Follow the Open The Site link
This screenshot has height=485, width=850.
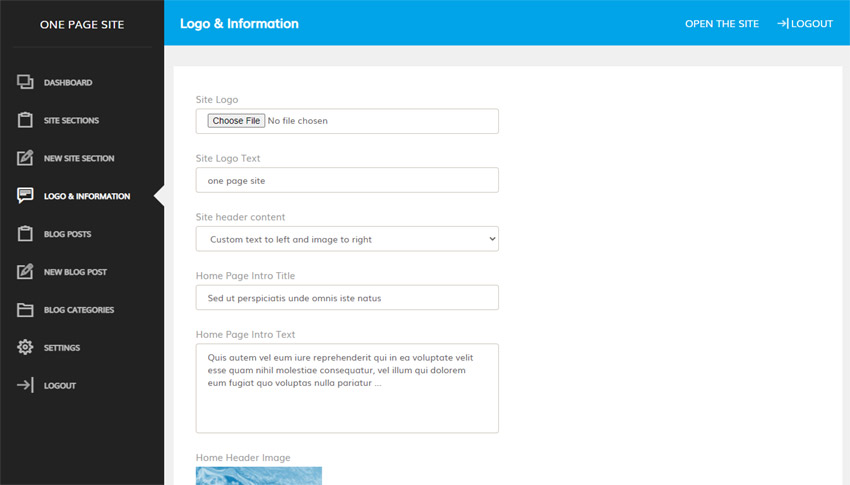[x=721, y=24]
